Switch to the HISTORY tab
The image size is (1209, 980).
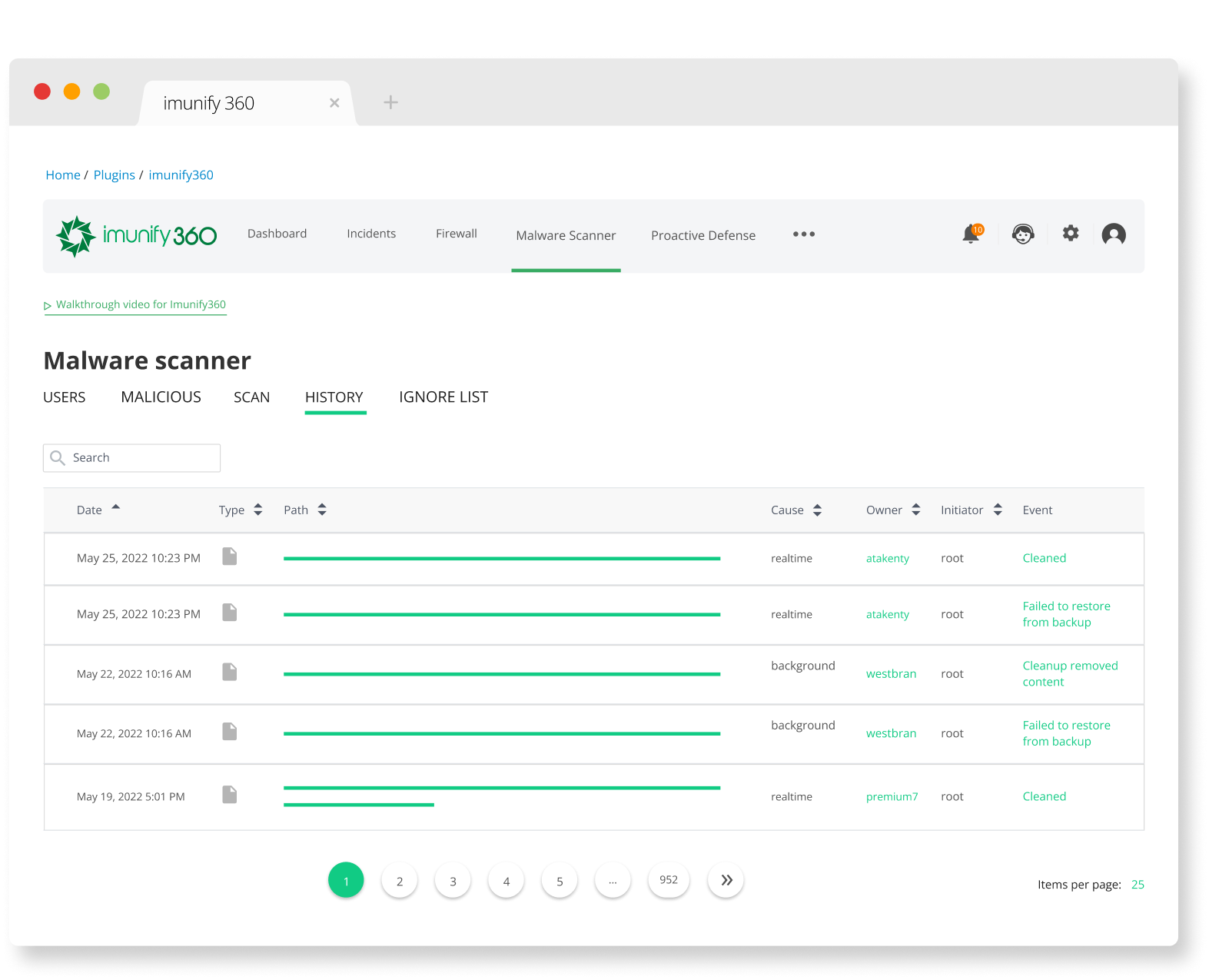coord(334,397)
